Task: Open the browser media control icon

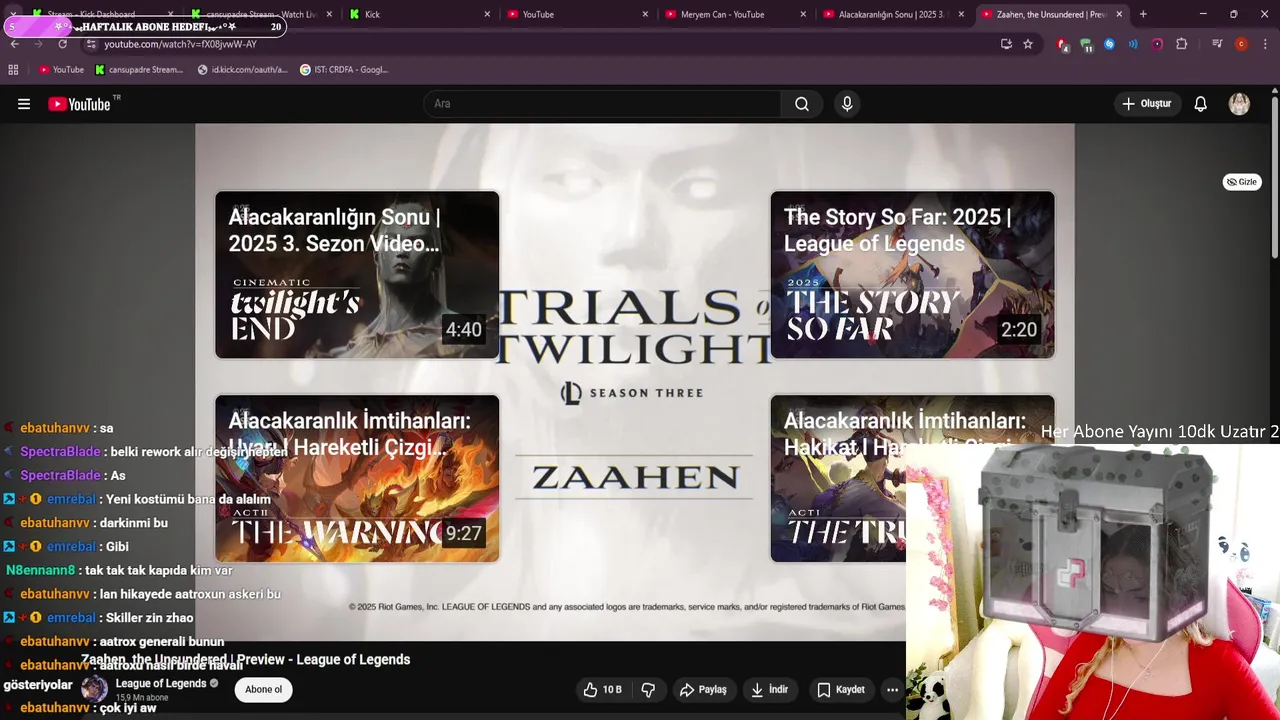Action: pyautogui.click(x=1217, y=44)
